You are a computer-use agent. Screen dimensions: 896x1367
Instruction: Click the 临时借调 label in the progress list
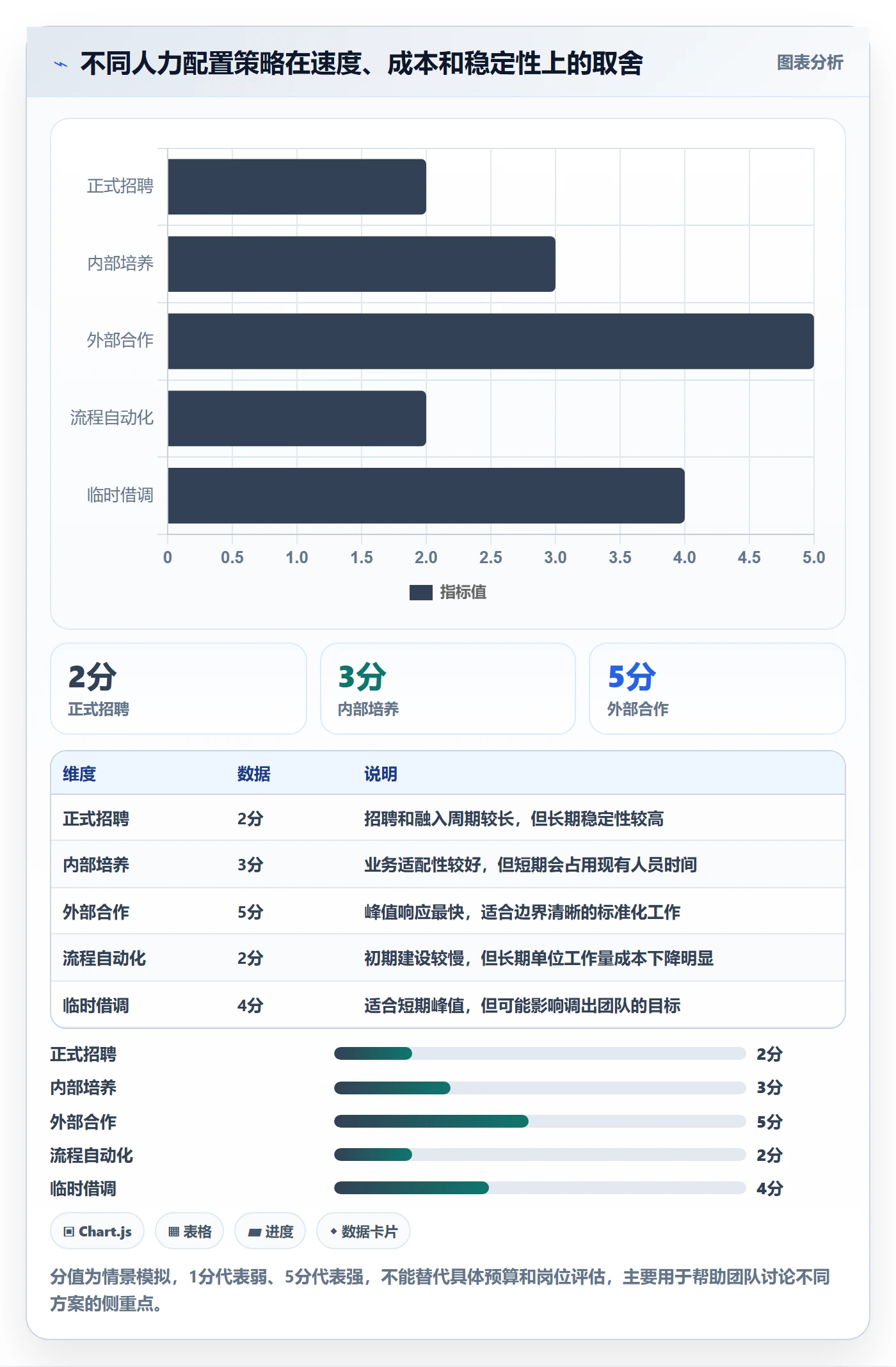[x=83, y=1188]
